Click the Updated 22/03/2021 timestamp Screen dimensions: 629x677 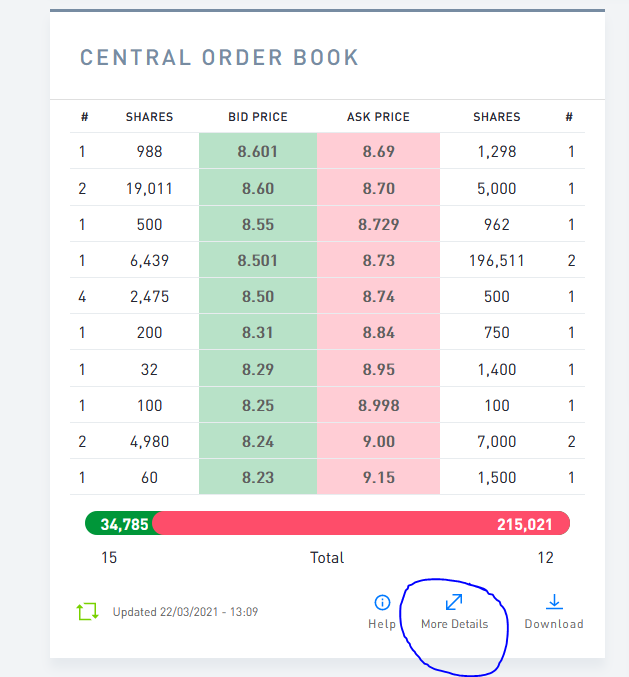pyautogui.click(x=185, y=611)
